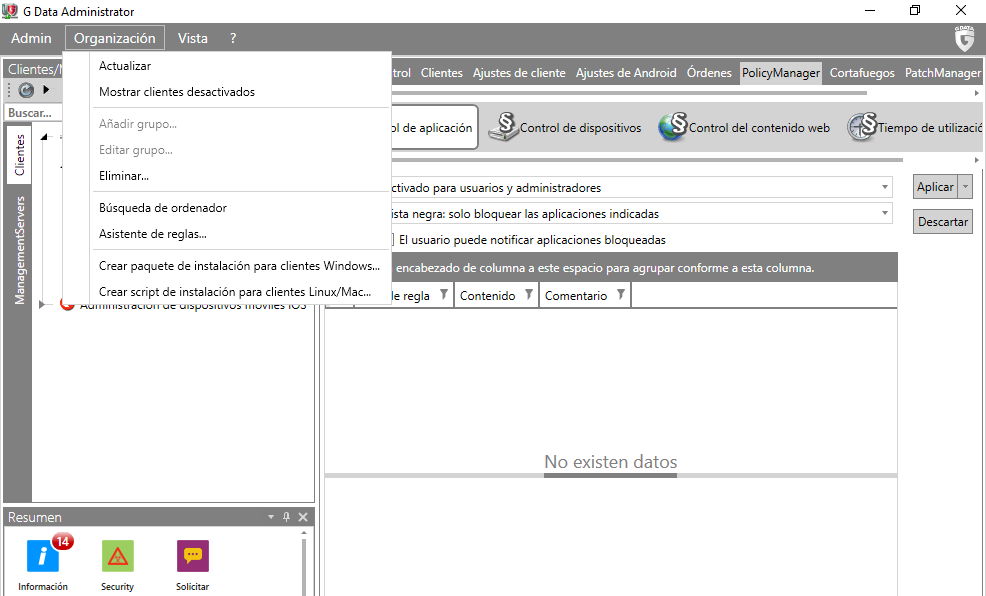Toggle 'El usuario puede notificar aplicaciones bloqueadas' checkbox

pos(392,240)
